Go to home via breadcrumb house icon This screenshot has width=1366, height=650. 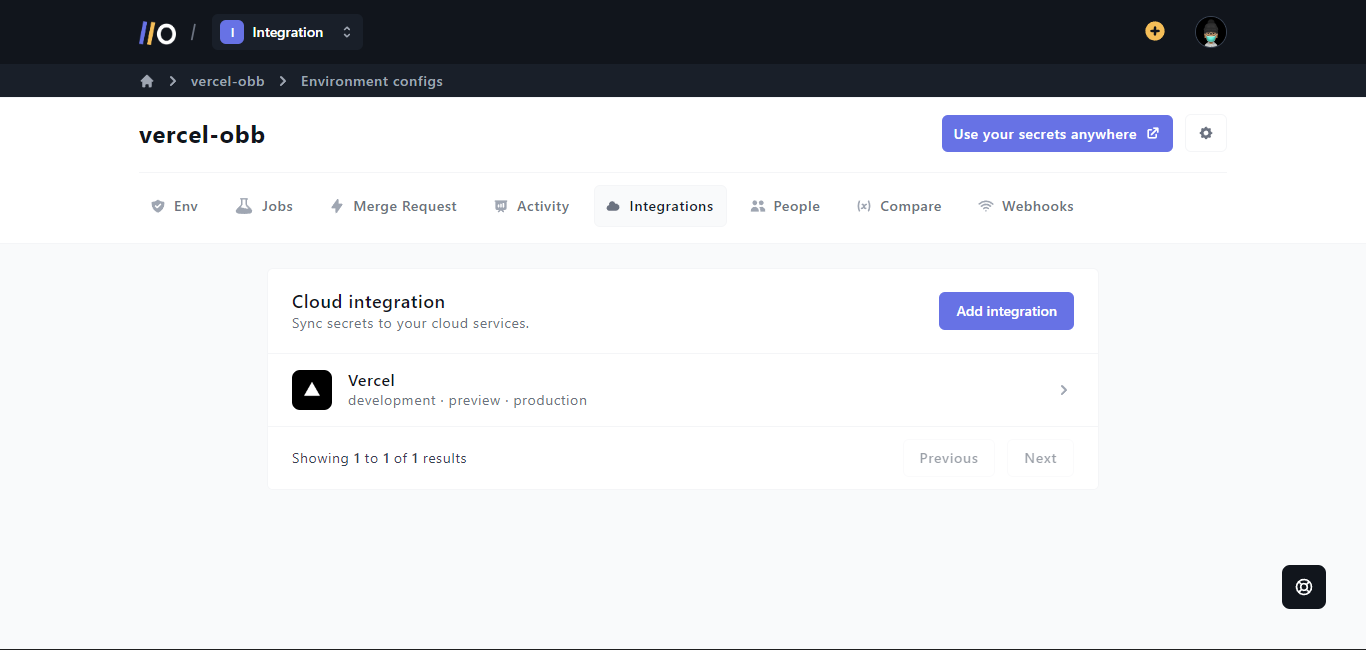pyautogui.click(x=147, y=81)
